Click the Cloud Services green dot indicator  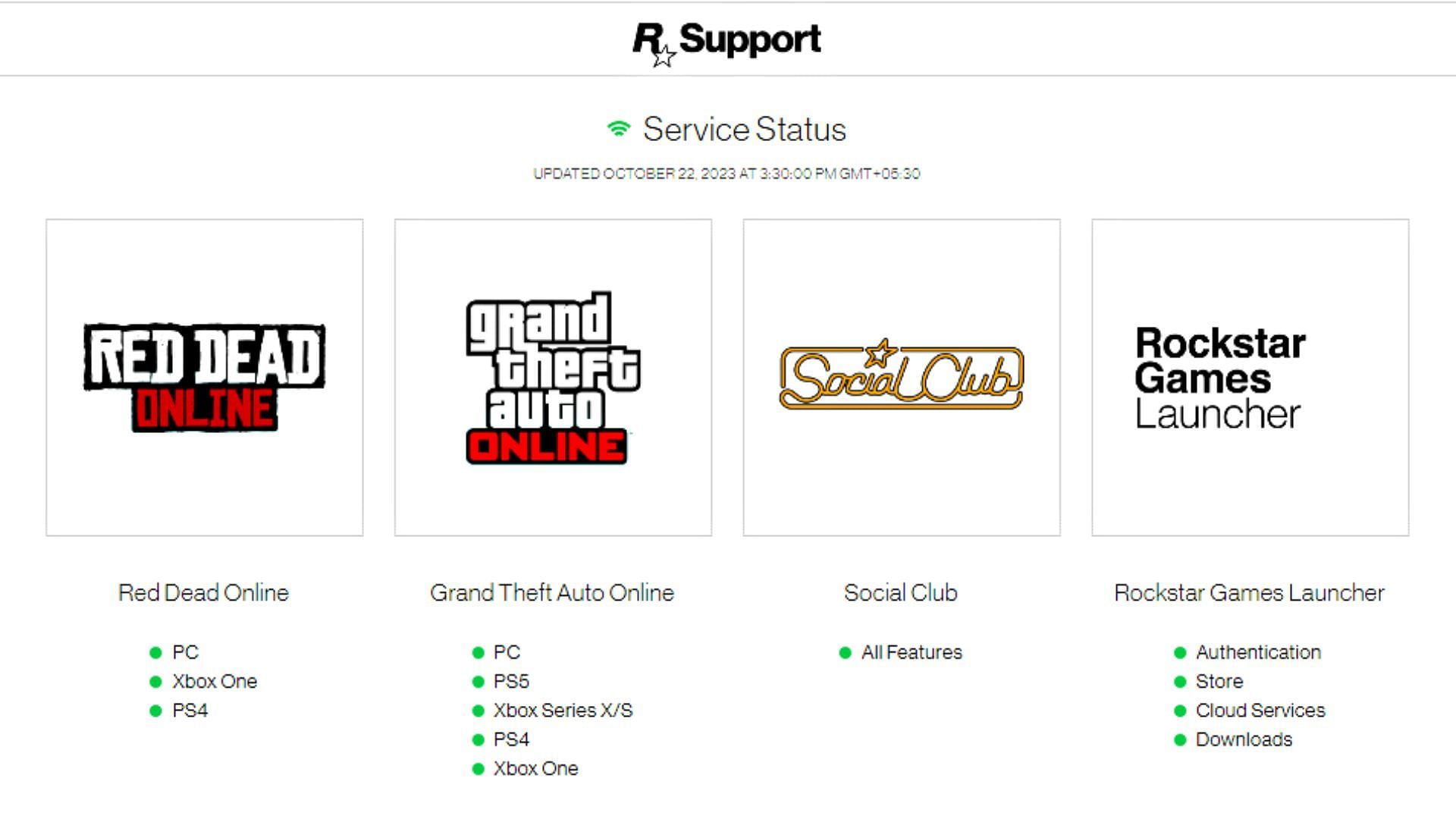click(x=1182, y=710)
